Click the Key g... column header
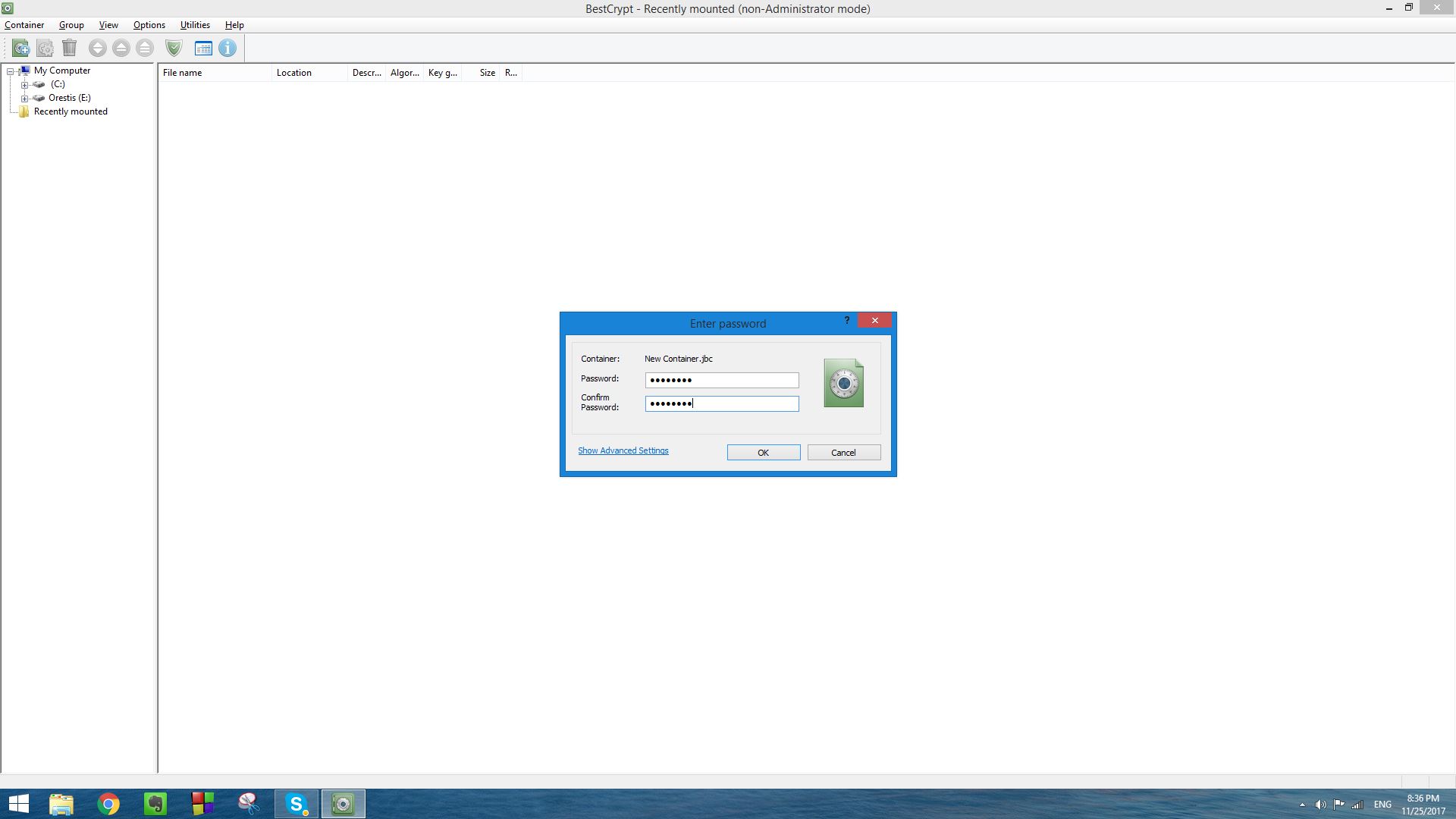The width and height of the screenshot is (1456, 819). click(x=443, y=73)
